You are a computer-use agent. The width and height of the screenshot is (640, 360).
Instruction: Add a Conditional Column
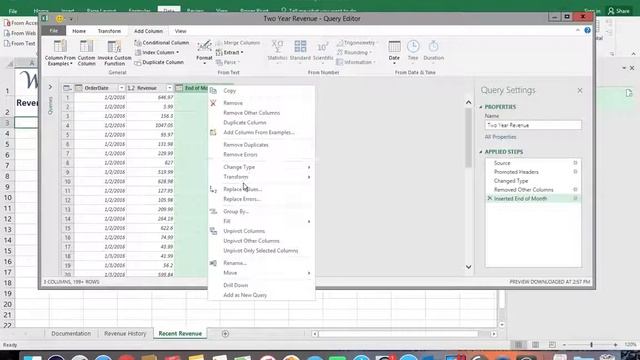[x=162, y=42]
